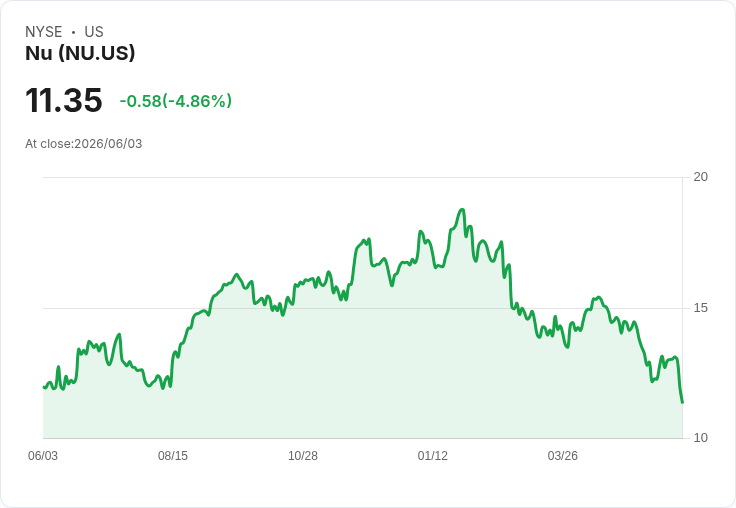Click the NYSE exchange label

(x=44, y=32)
